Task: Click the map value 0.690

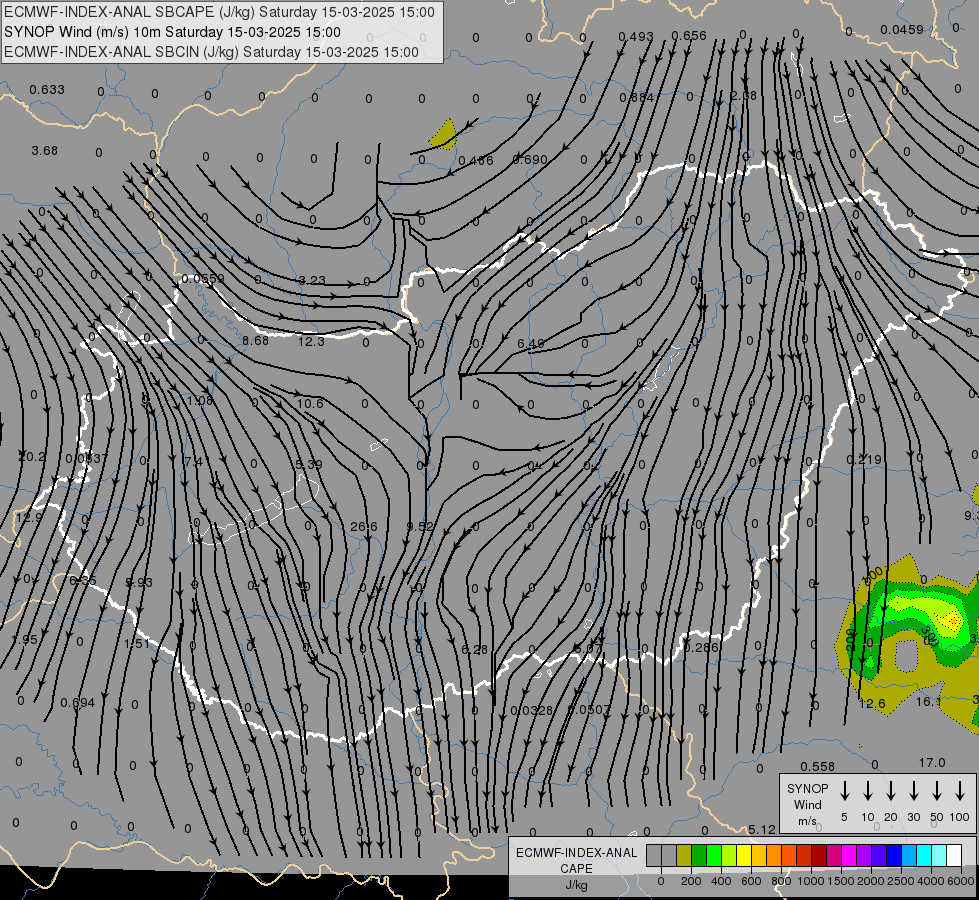Action: coord(529,159)
